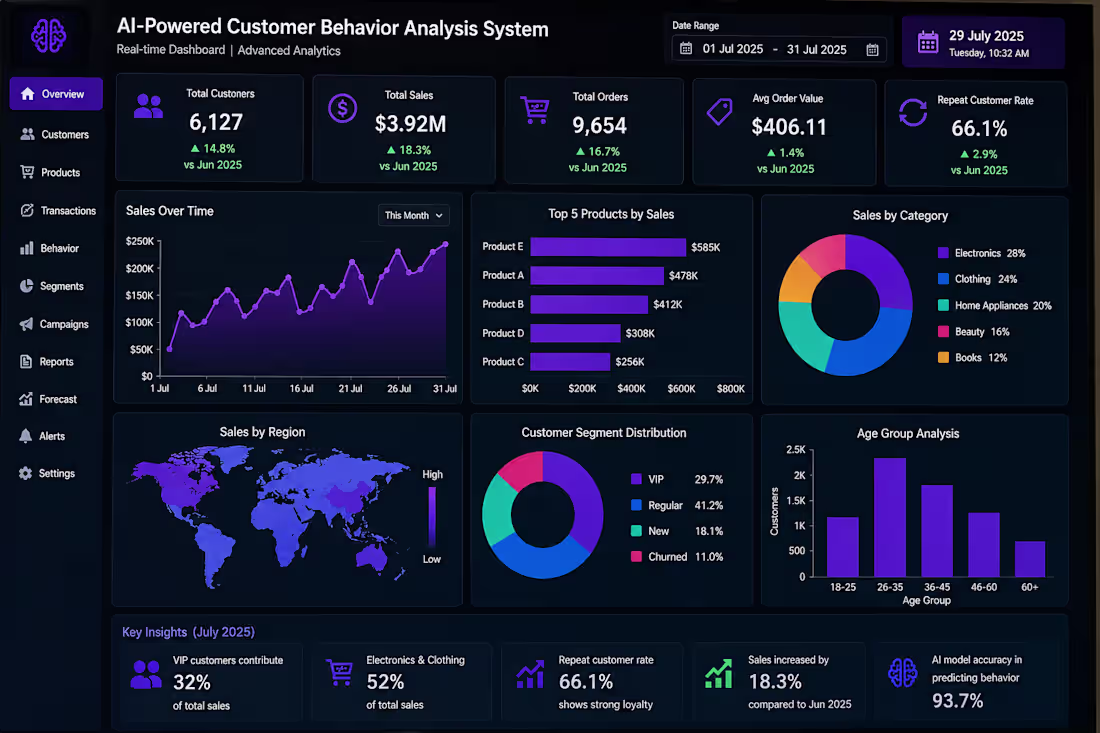Open the Transactions menu item
1100x733 pixels.
[56, 210]
